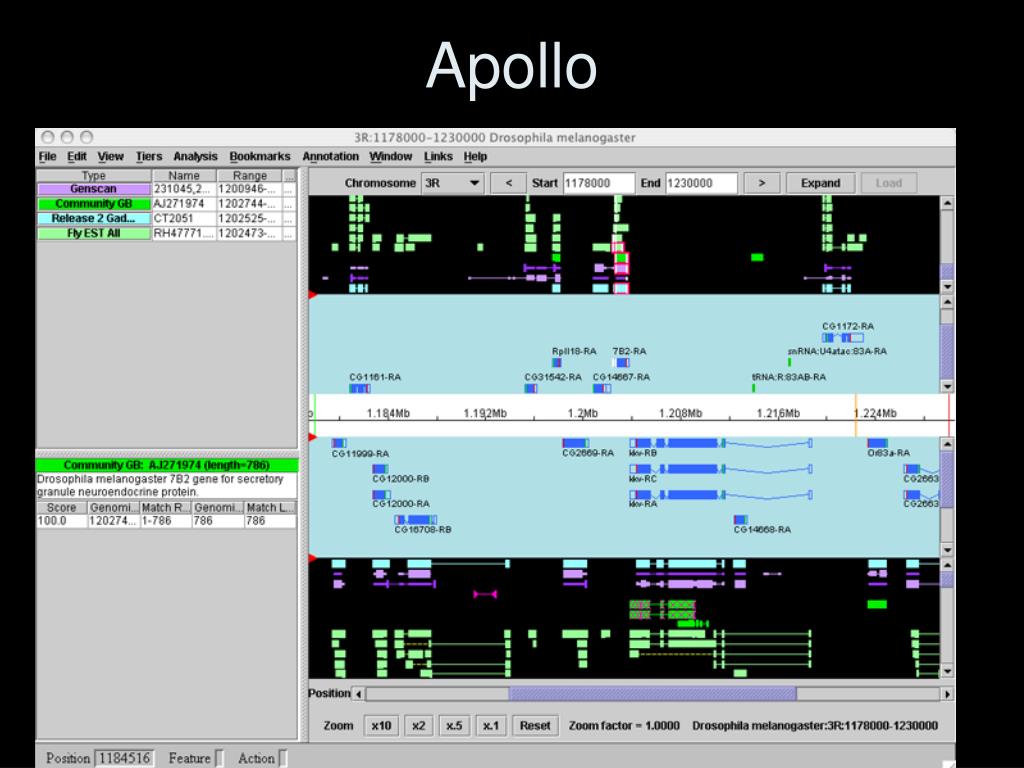Select the RpII18-RA transcript annotation
The height and width of the screenshot is (768, 1024).
[x=556, y=362]
